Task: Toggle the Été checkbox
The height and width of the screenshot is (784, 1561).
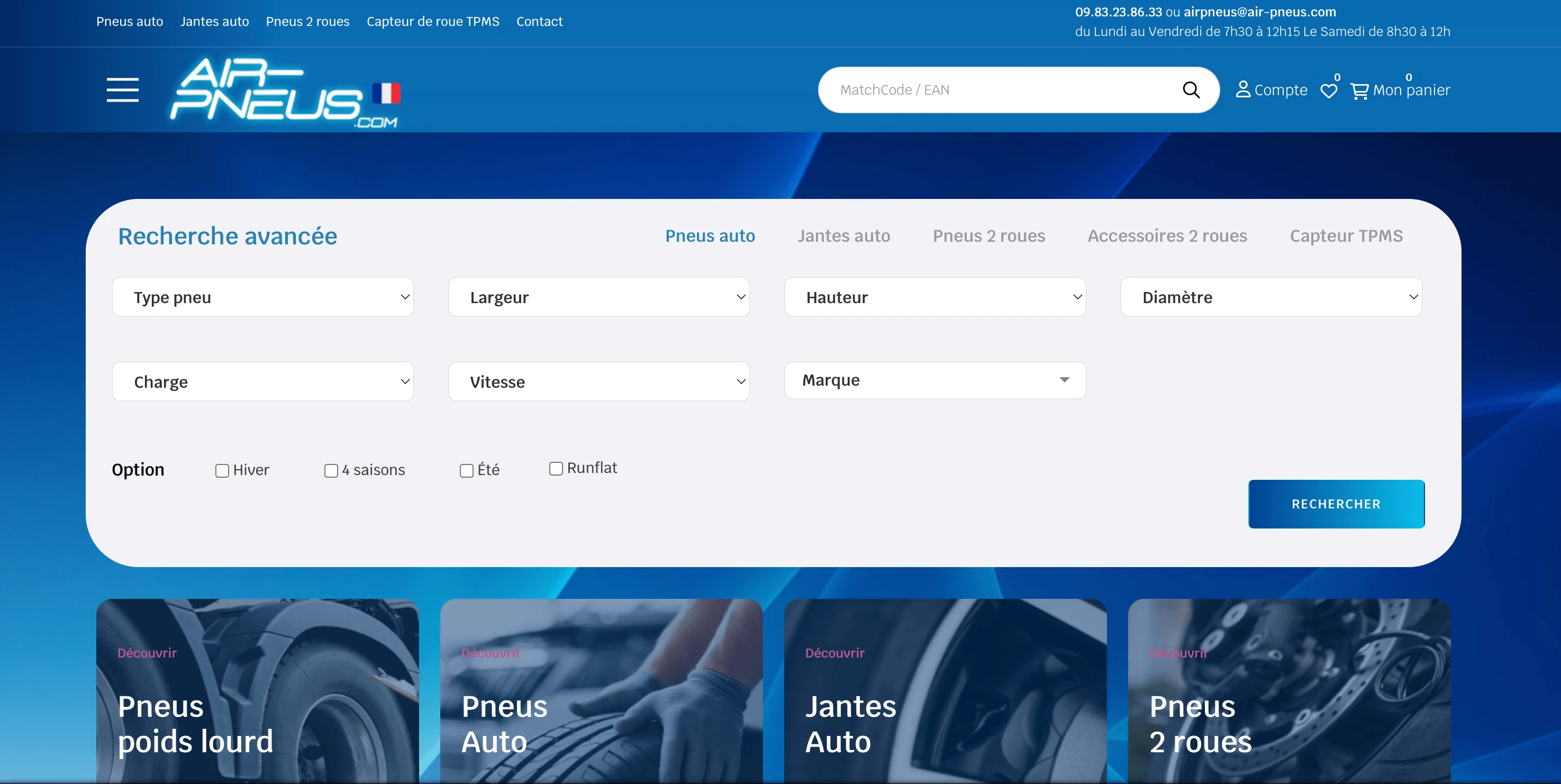Action: click(x=466, y=471)
